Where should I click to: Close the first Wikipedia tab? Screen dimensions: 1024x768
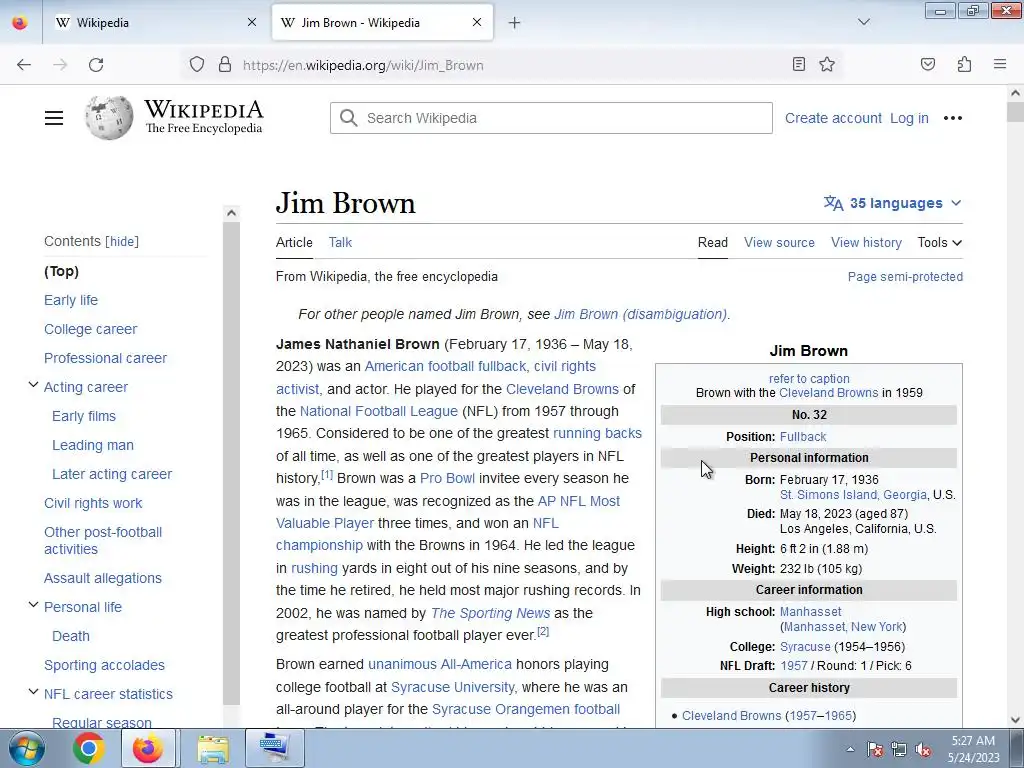[x=252, y=22]
